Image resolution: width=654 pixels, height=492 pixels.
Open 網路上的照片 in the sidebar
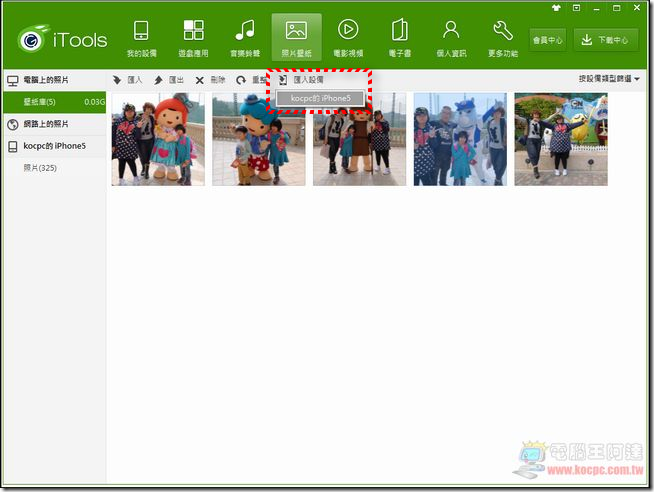[54, 124]
